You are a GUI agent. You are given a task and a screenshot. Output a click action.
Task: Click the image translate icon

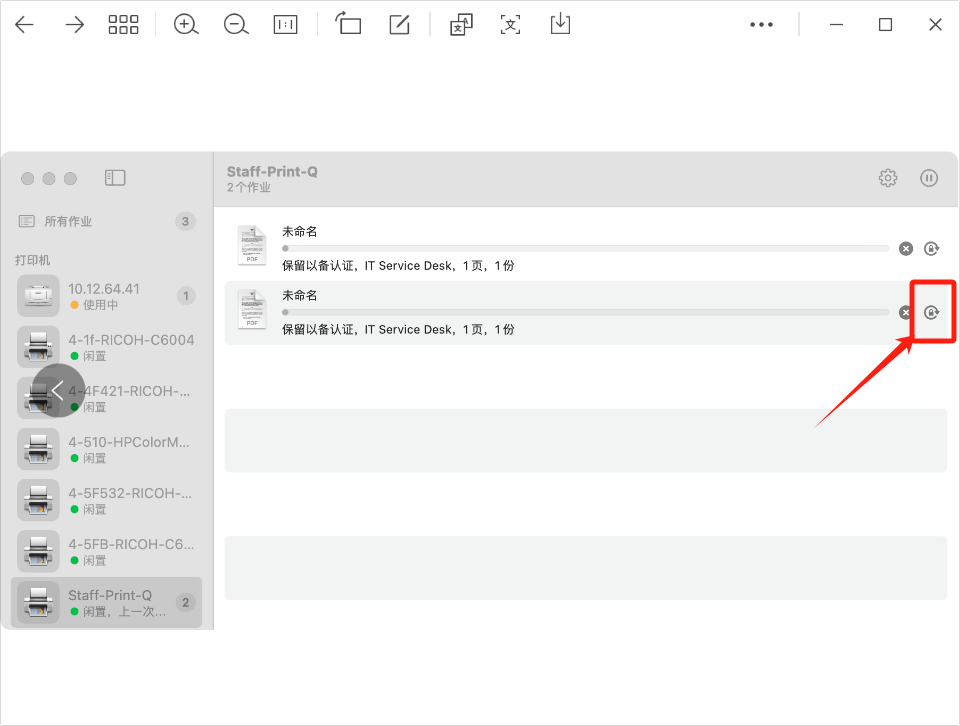point(461,25)
